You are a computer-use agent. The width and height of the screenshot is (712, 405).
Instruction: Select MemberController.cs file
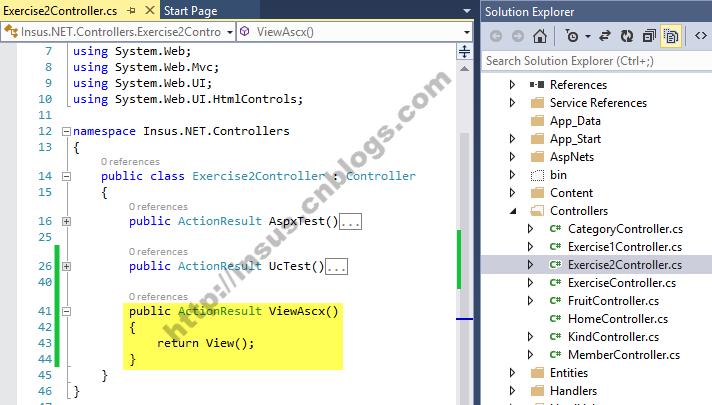[x=624, y=355]
